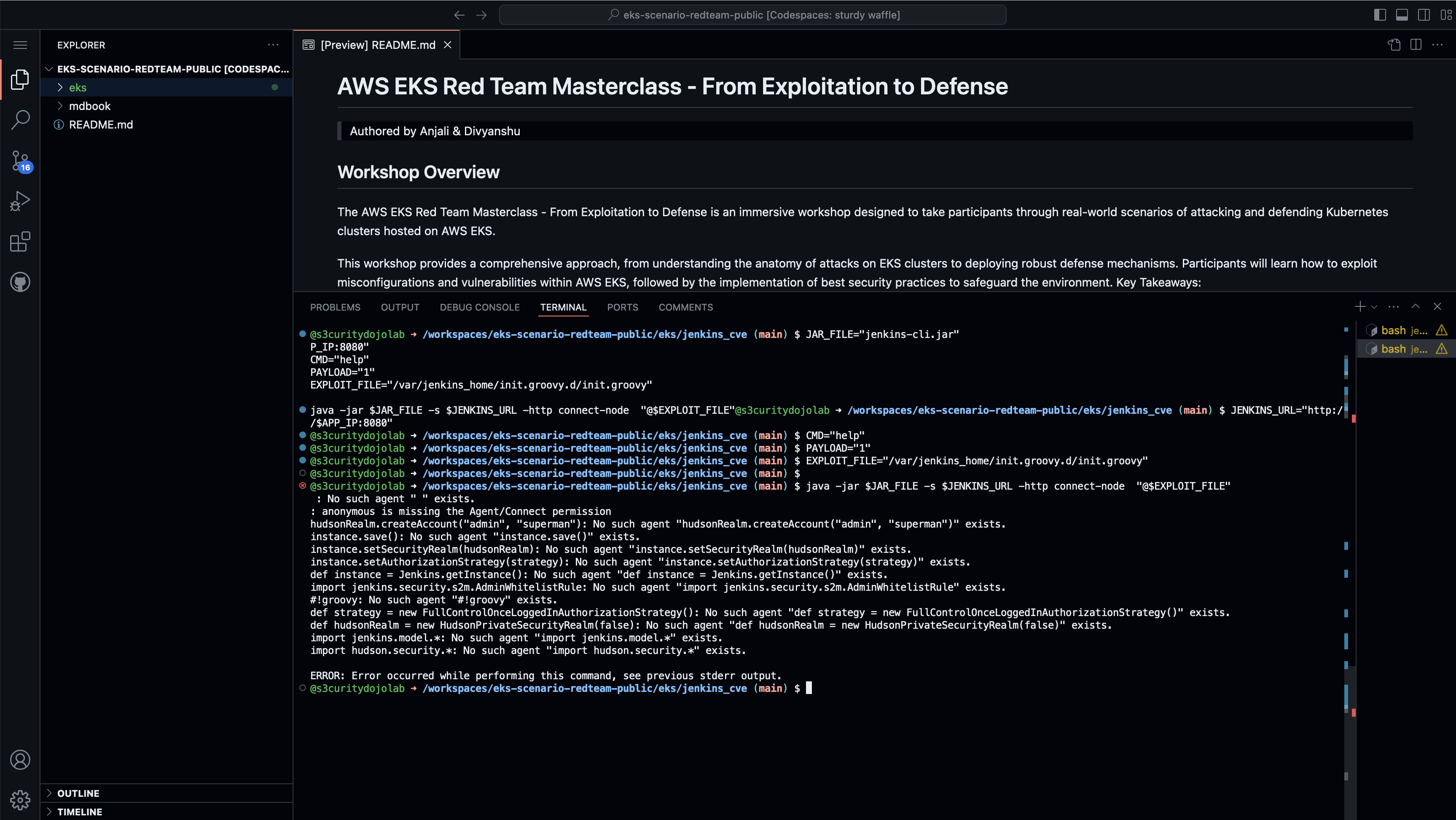Split the editor right
Screen dimensions: 1456x820
point(1416,45)
